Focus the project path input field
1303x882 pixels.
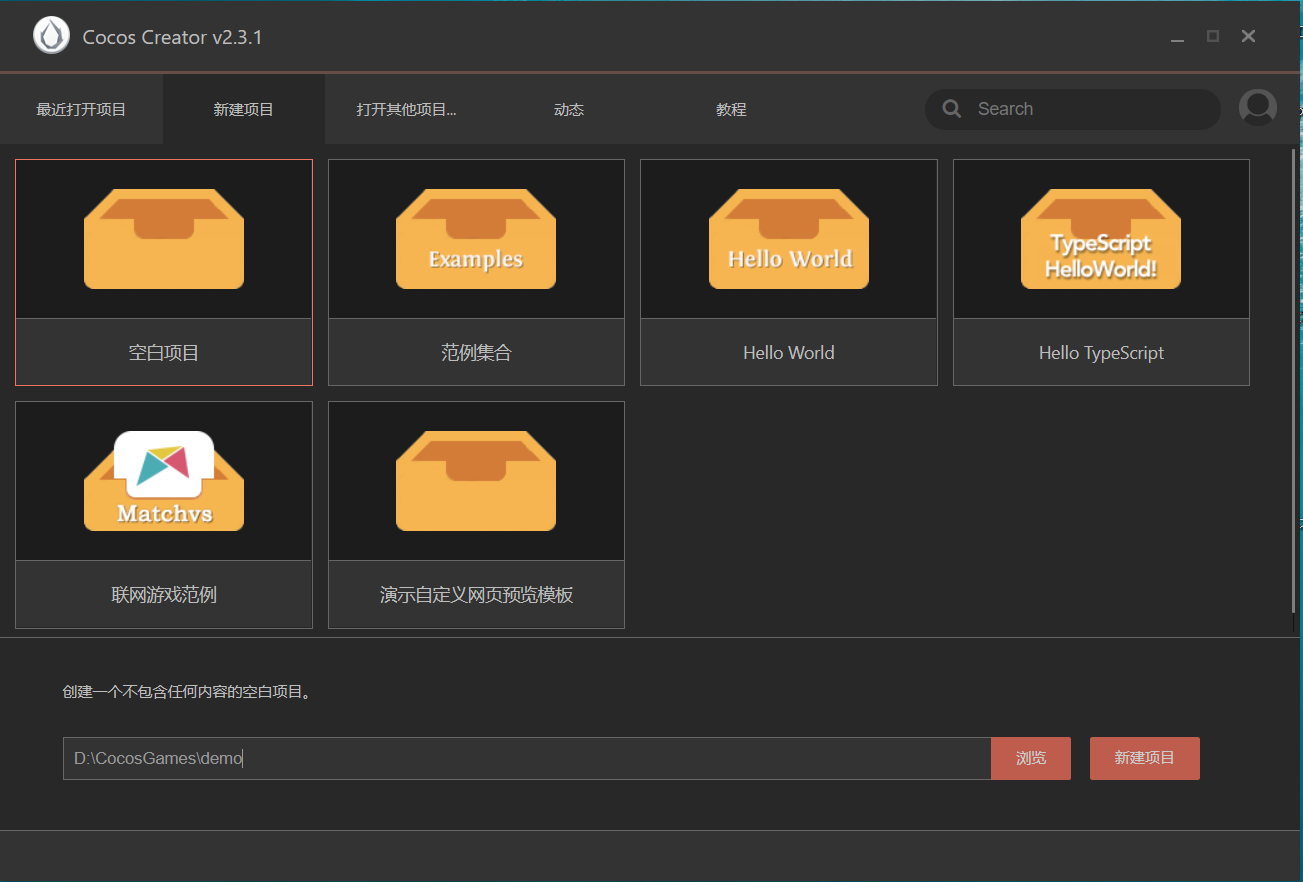526,758
